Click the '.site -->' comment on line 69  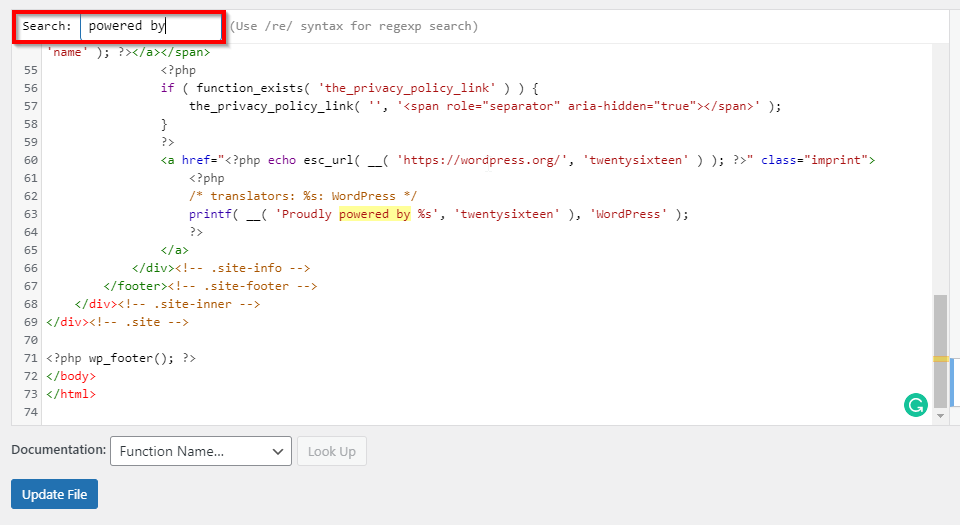pos(139,322)
